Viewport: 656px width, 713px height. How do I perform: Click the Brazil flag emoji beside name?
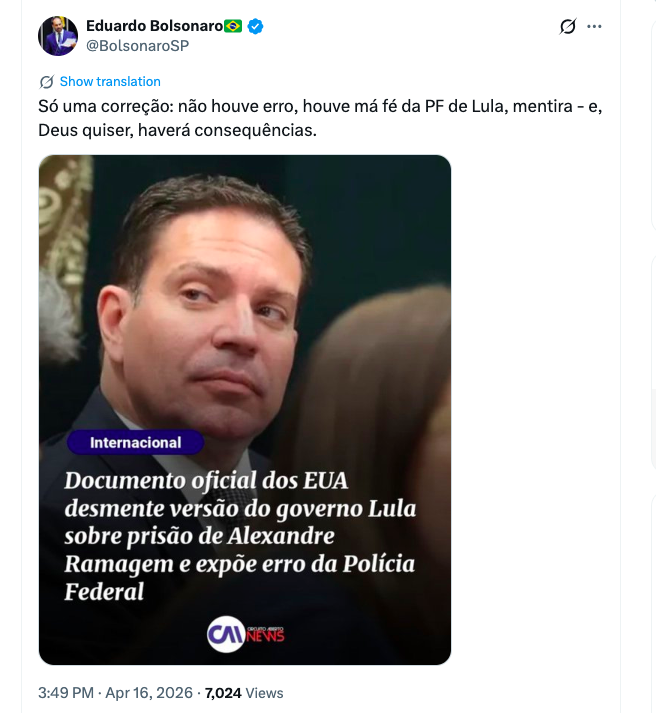(233, 26)
